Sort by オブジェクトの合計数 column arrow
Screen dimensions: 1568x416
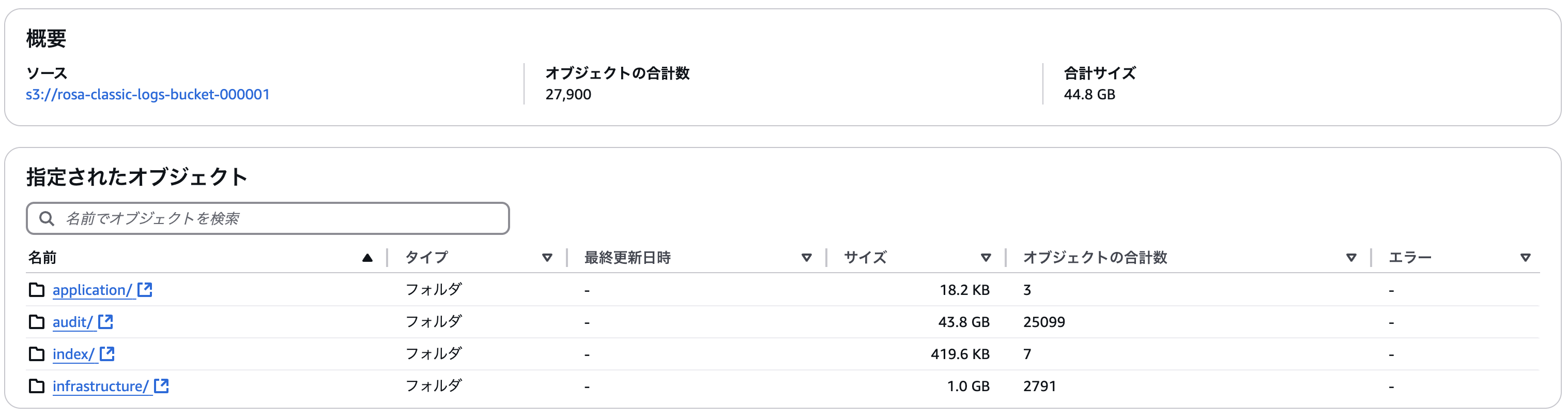point(1351,258)
